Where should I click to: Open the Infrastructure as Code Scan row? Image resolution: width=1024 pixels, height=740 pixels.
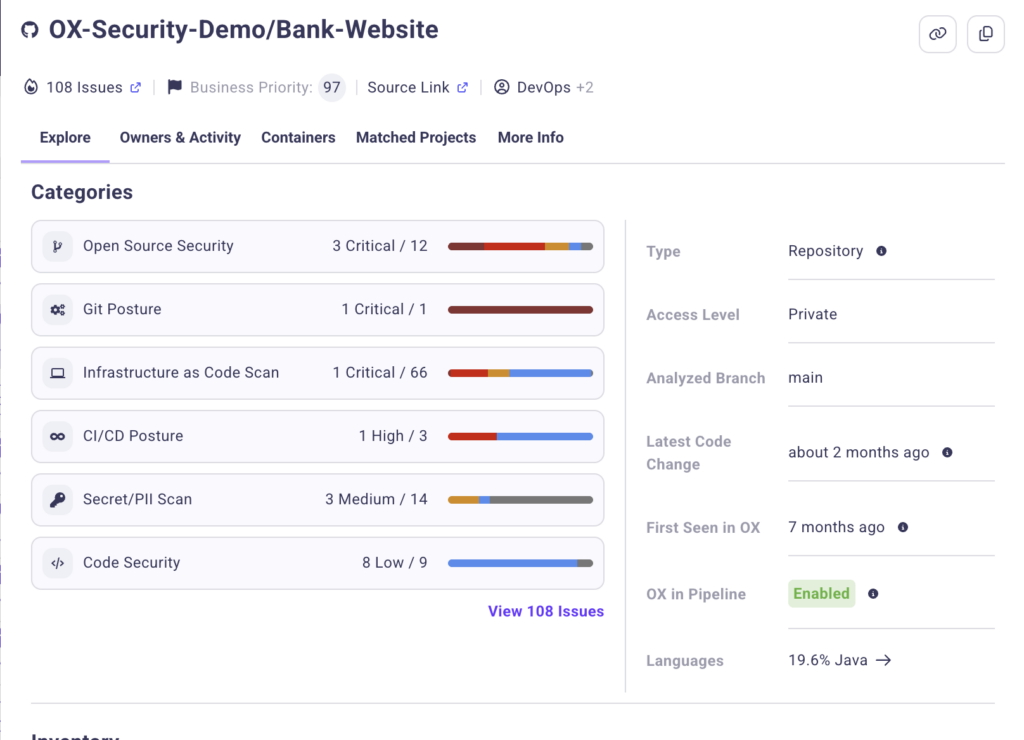coord(317,373)
